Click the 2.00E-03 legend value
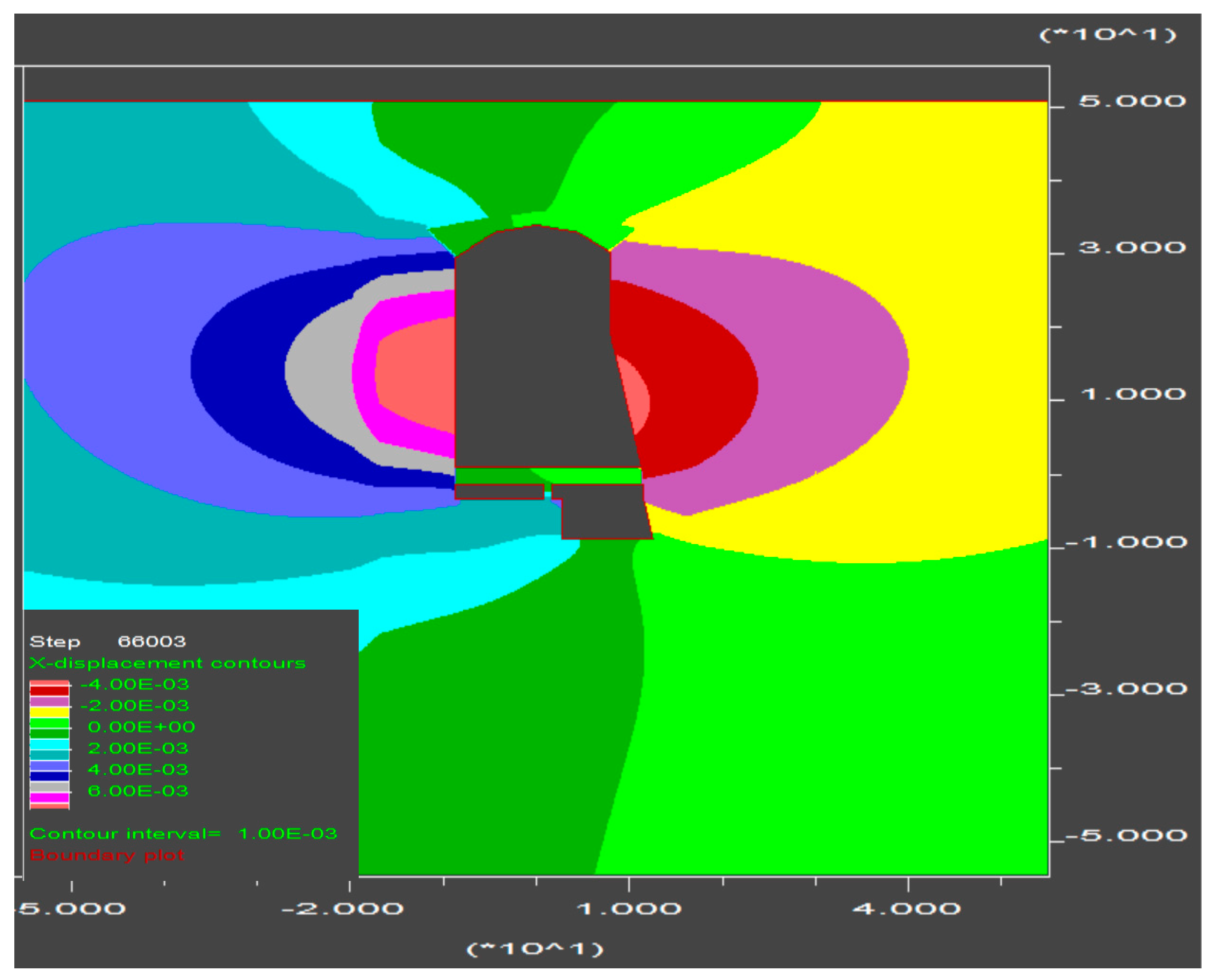This screenshot has height=980, width=1217. (x=138, y=748)
